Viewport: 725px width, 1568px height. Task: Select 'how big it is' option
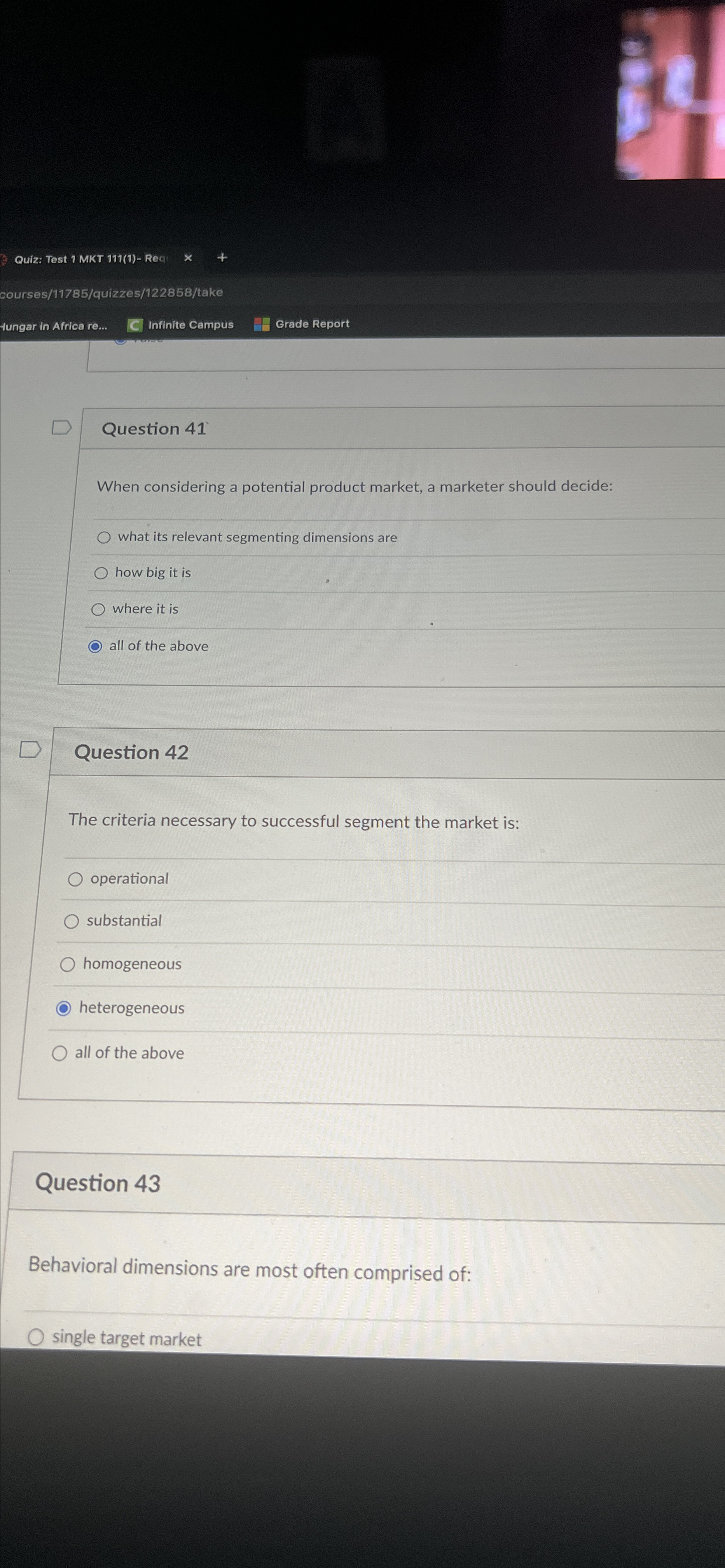(100, 572)
